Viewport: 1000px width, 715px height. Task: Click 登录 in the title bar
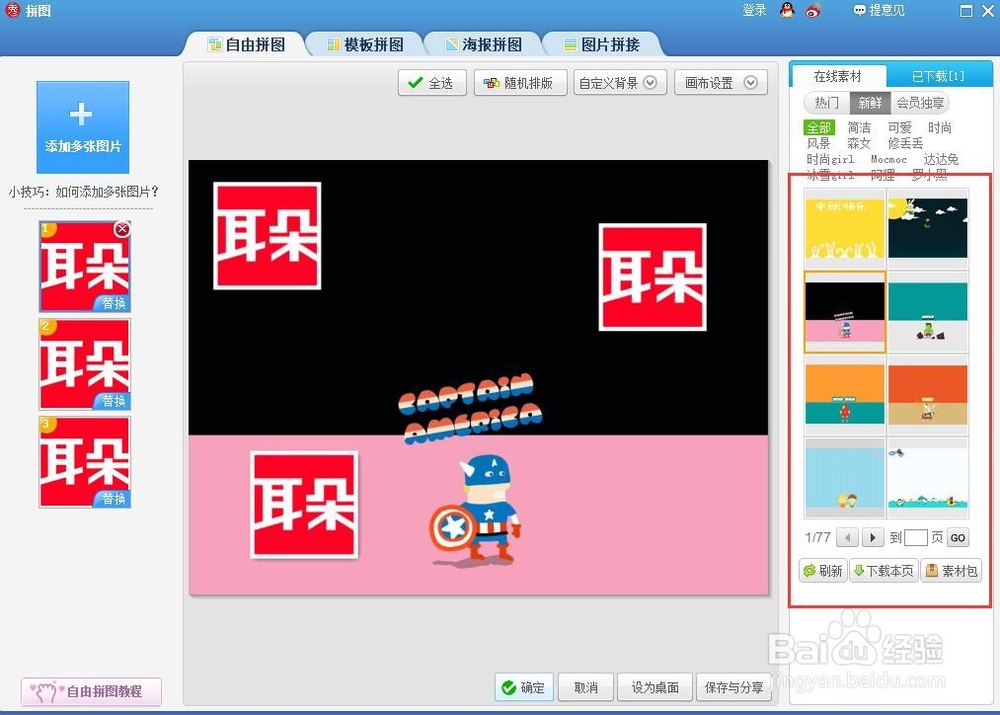[x=754, y=10]
